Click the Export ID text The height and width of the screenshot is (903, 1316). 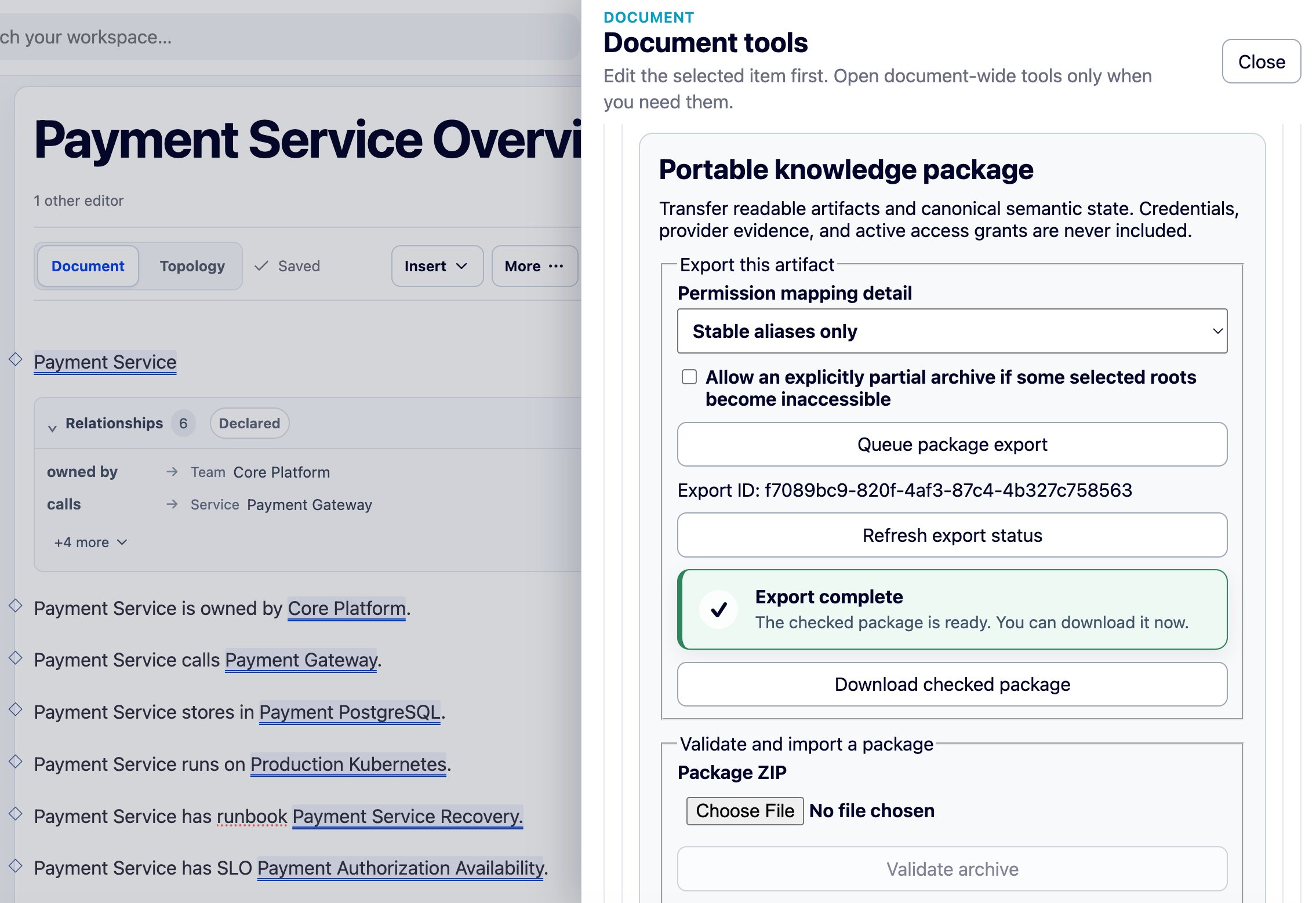(x=904, y=490)
